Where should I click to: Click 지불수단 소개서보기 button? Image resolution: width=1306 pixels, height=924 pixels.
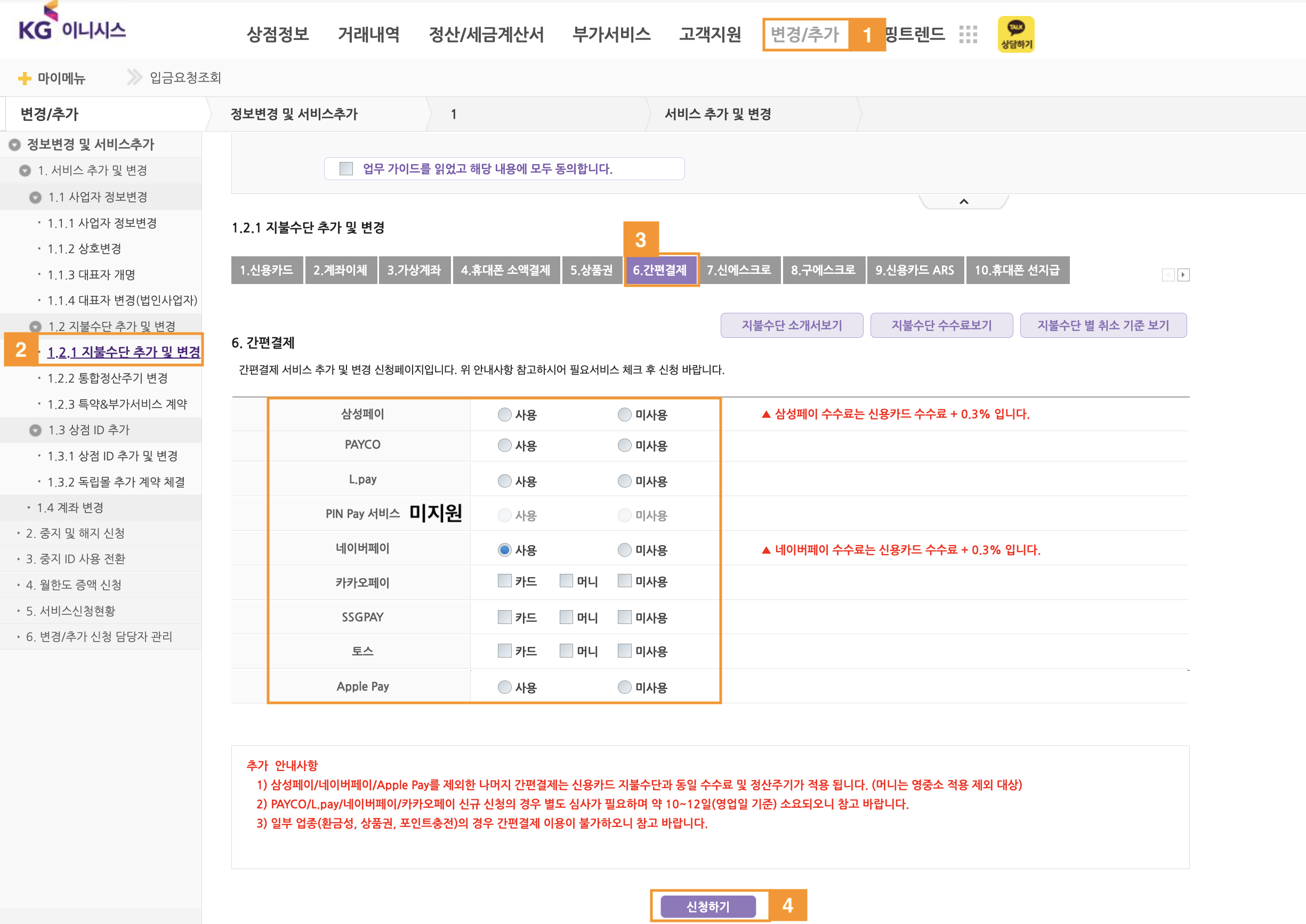pos(792,326)
